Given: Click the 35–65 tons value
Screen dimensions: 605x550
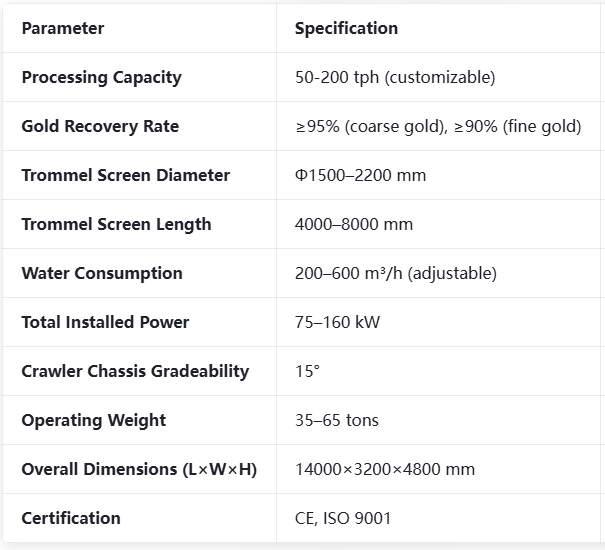Looking at the screenshot, I should [337, 420].
